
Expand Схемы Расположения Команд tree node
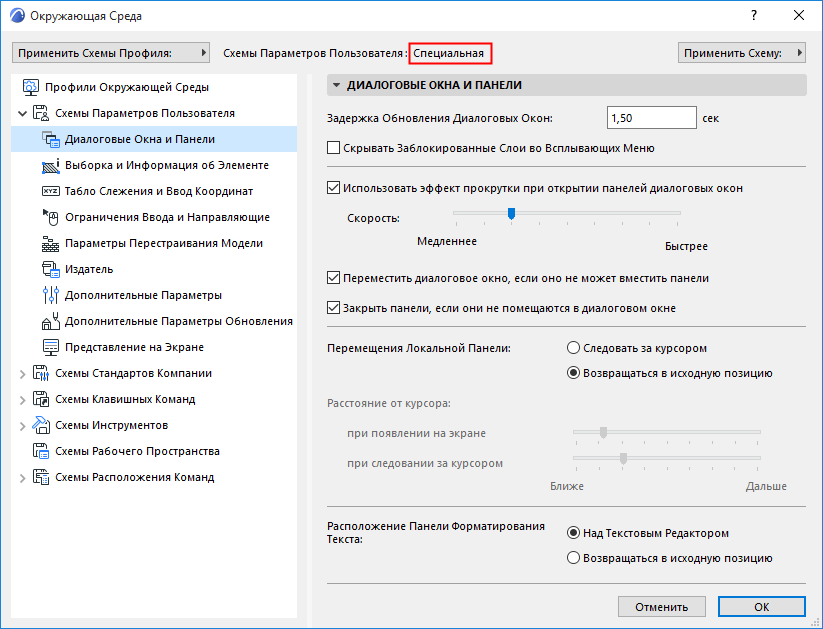point(23,478)
